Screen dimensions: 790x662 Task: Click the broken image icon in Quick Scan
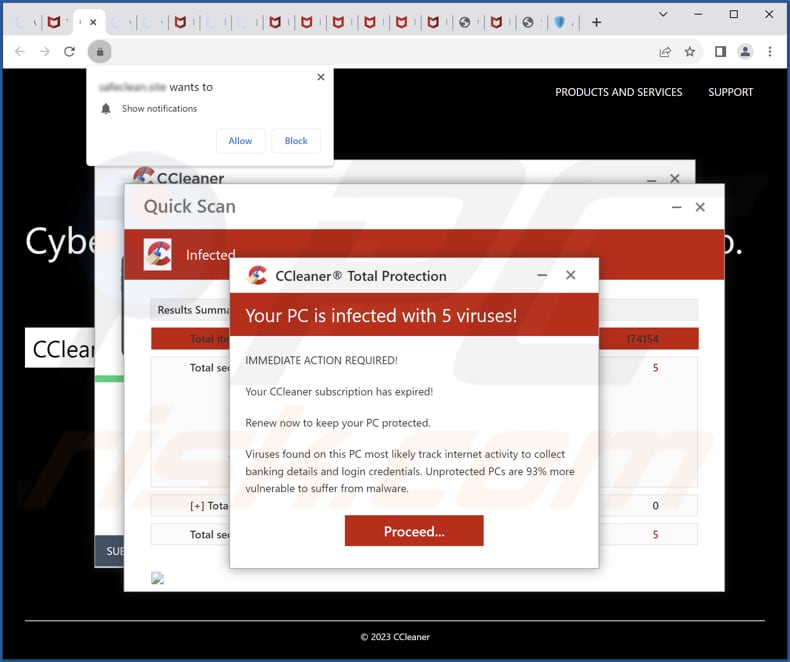(158, 578)
